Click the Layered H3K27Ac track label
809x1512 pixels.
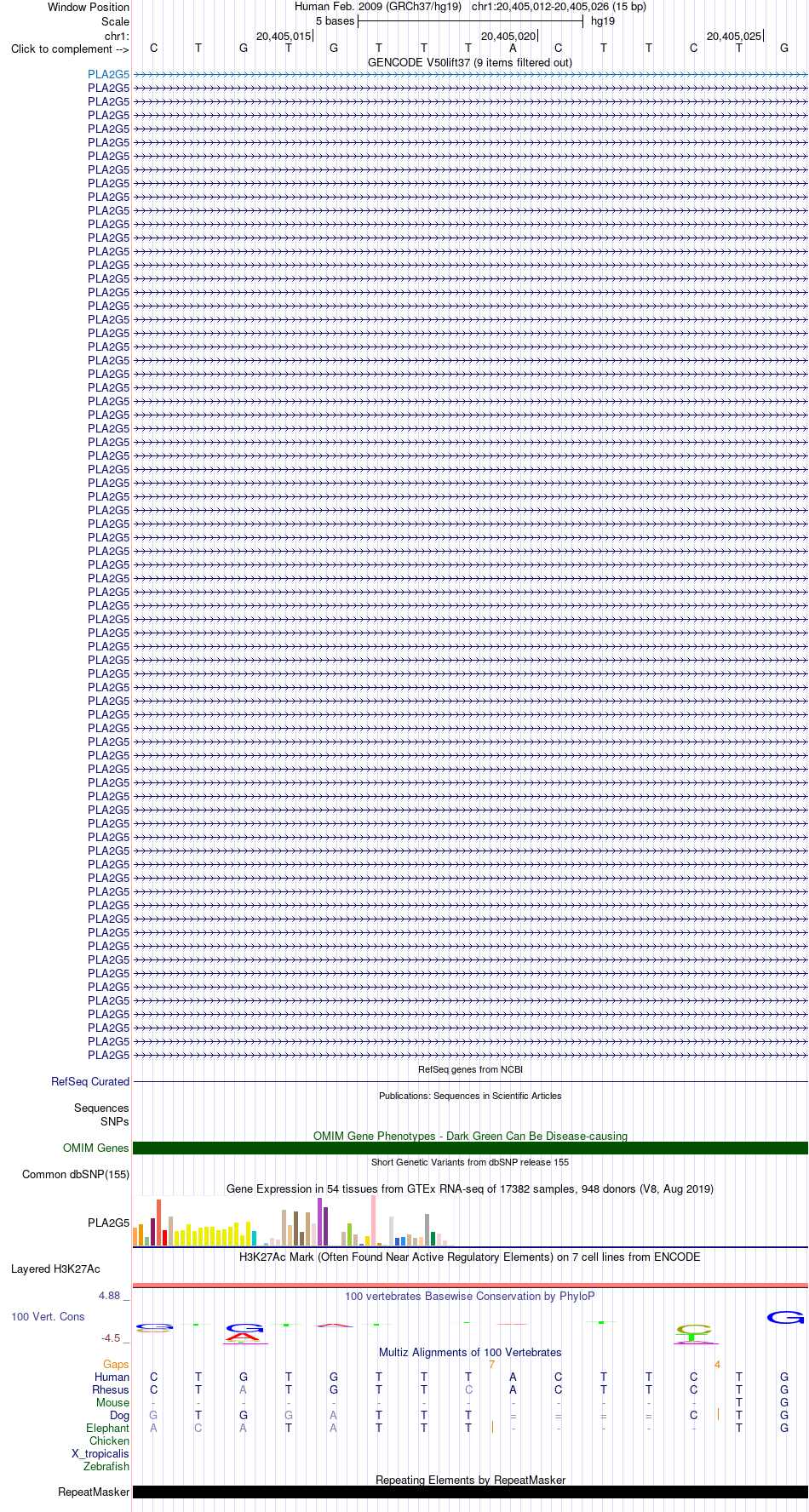pos(55,1269)
